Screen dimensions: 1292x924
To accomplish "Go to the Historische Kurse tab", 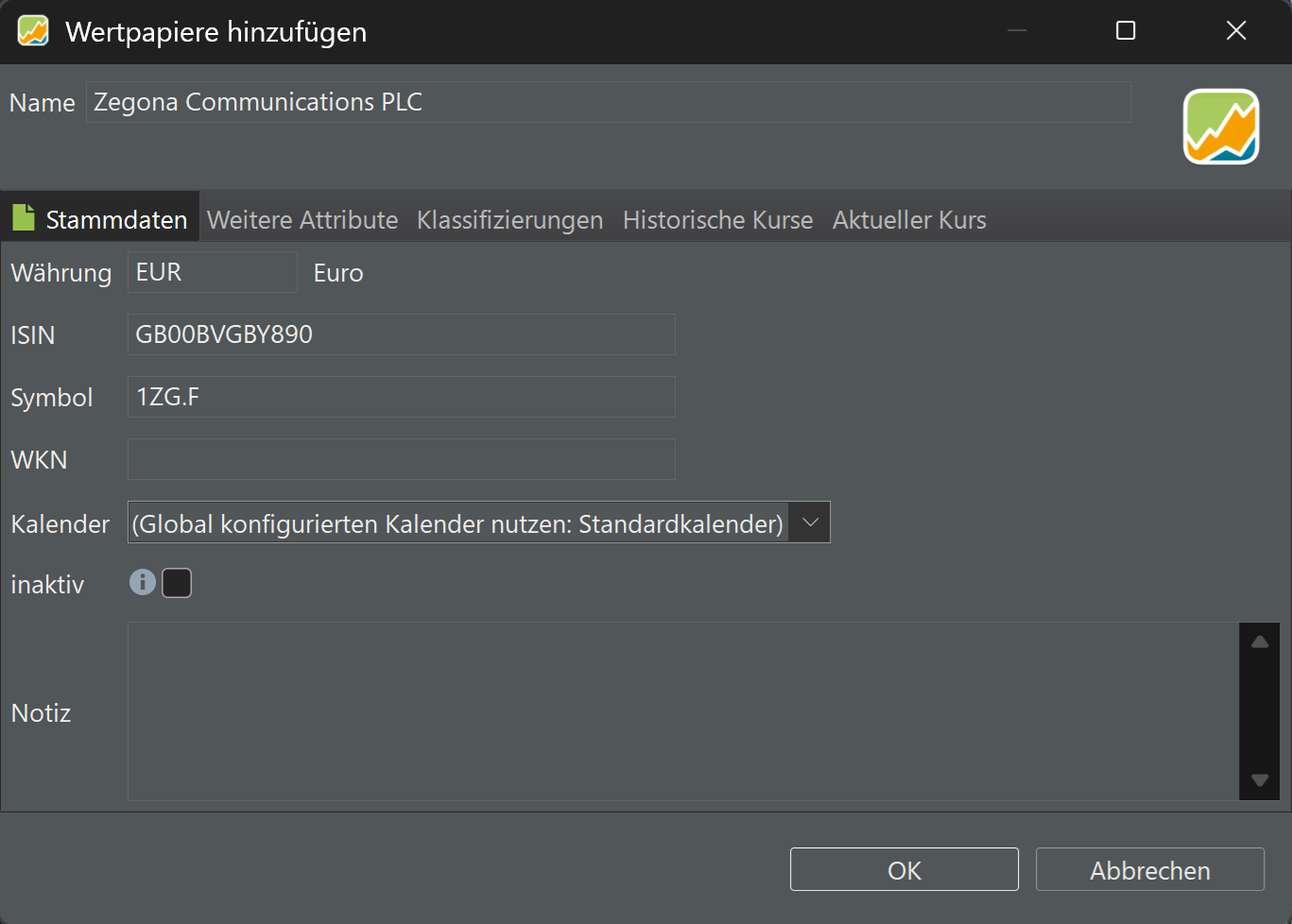I will 717,220.
